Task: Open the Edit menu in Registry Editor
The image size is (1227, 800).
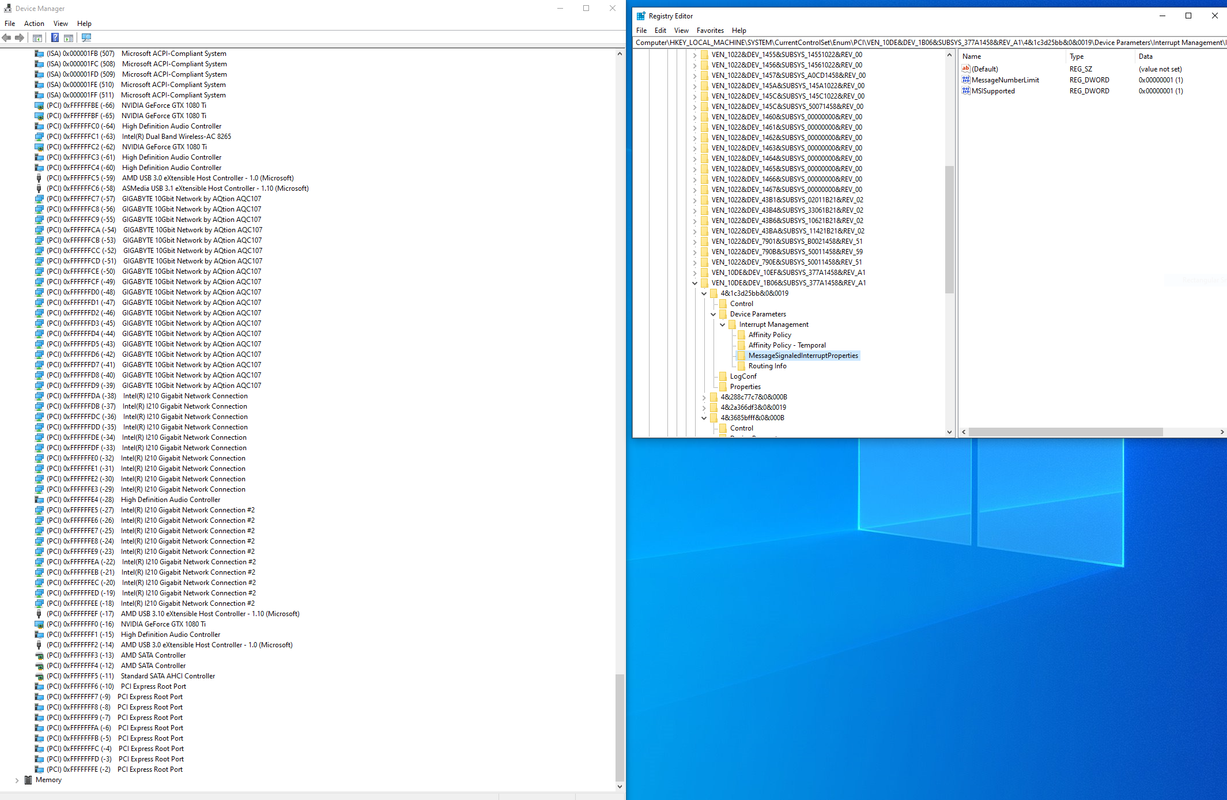Action: [x=660, y=31]
